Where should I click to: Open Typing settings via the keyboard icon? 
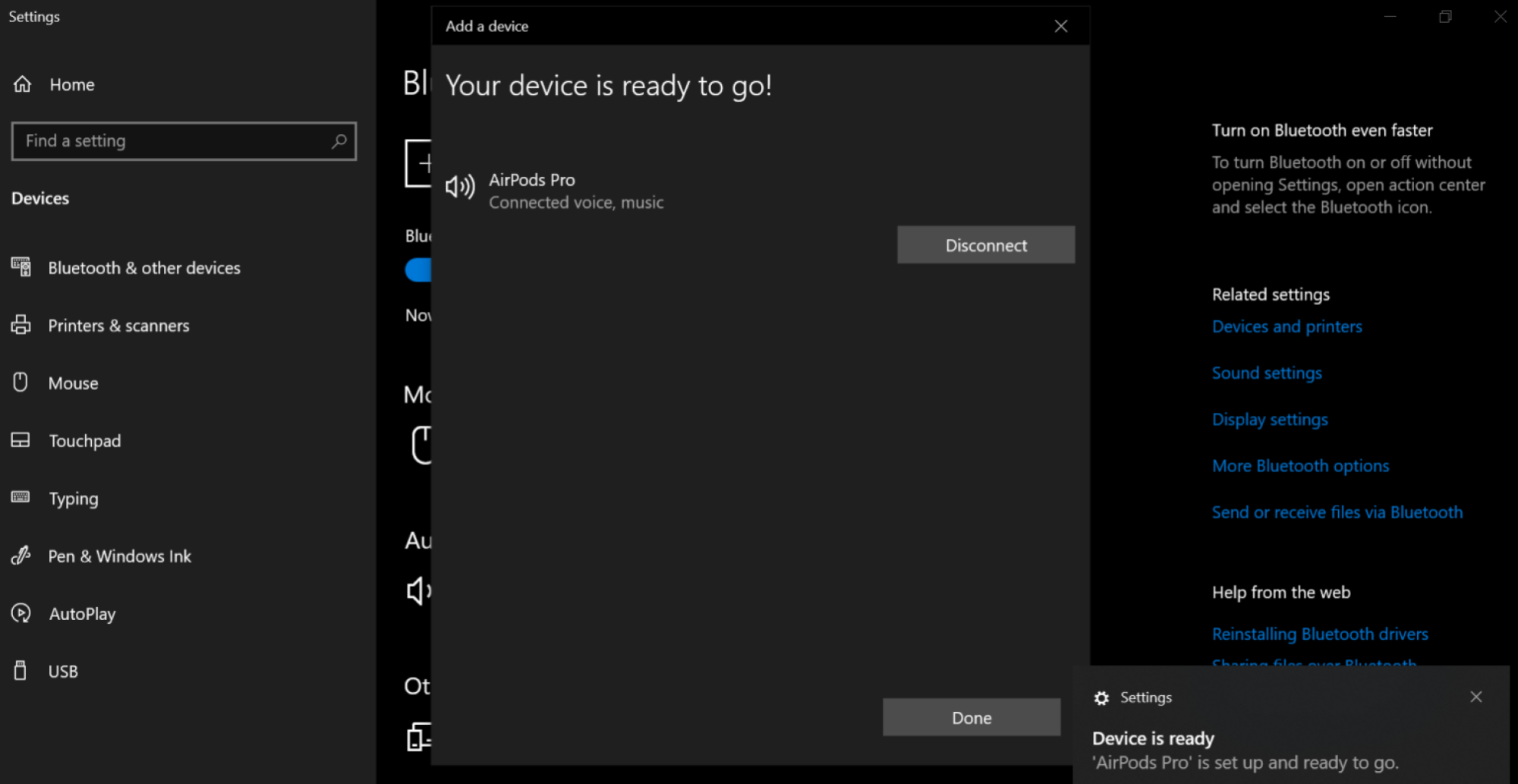click(x=20, y=498)
